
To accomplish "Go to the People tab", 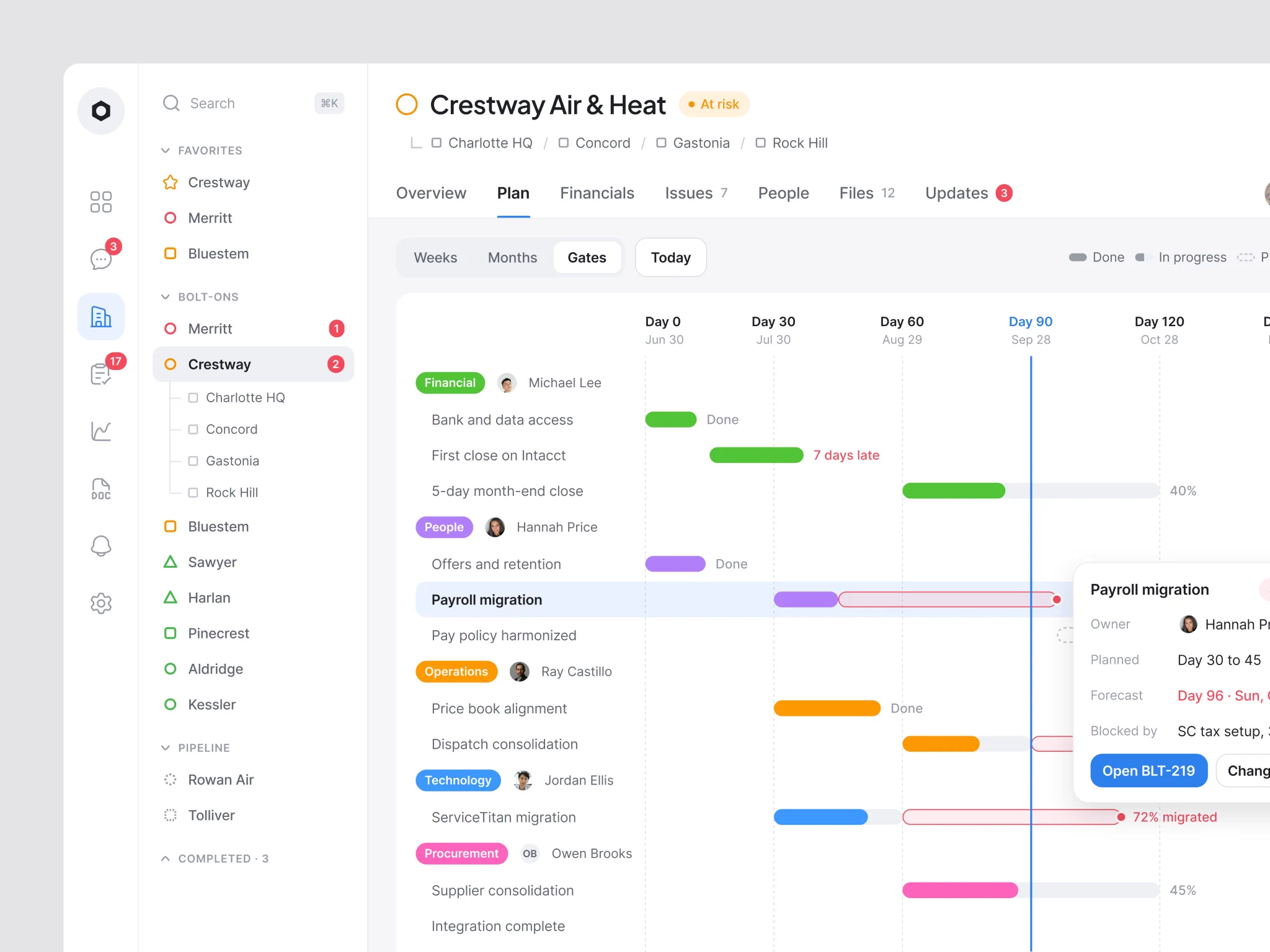I will tap(784, 193).
